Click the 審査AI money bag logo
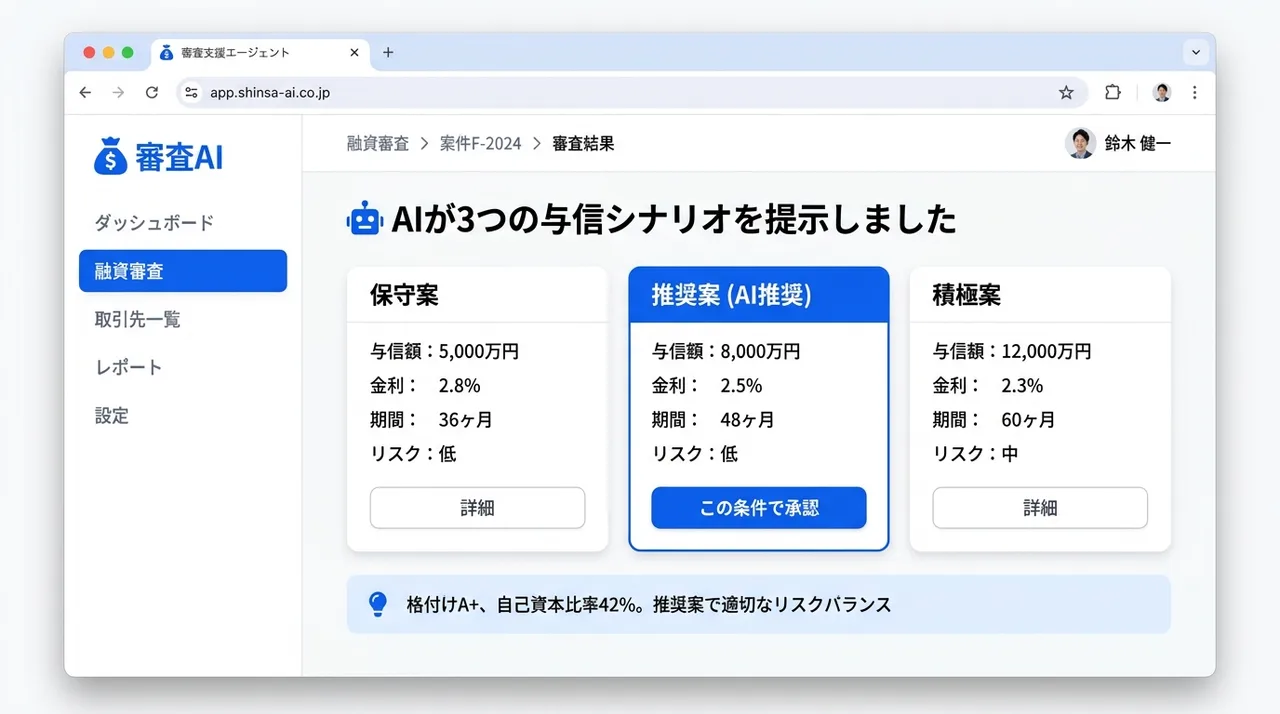The width and height of the screenshot is (1280, 714). pos(110,156)
